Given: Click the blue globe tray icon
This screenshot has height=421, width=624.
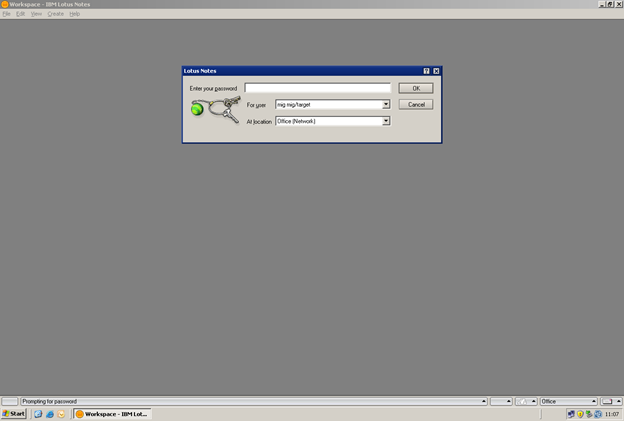Looking at the screenshot, I should tap(598, 414).
